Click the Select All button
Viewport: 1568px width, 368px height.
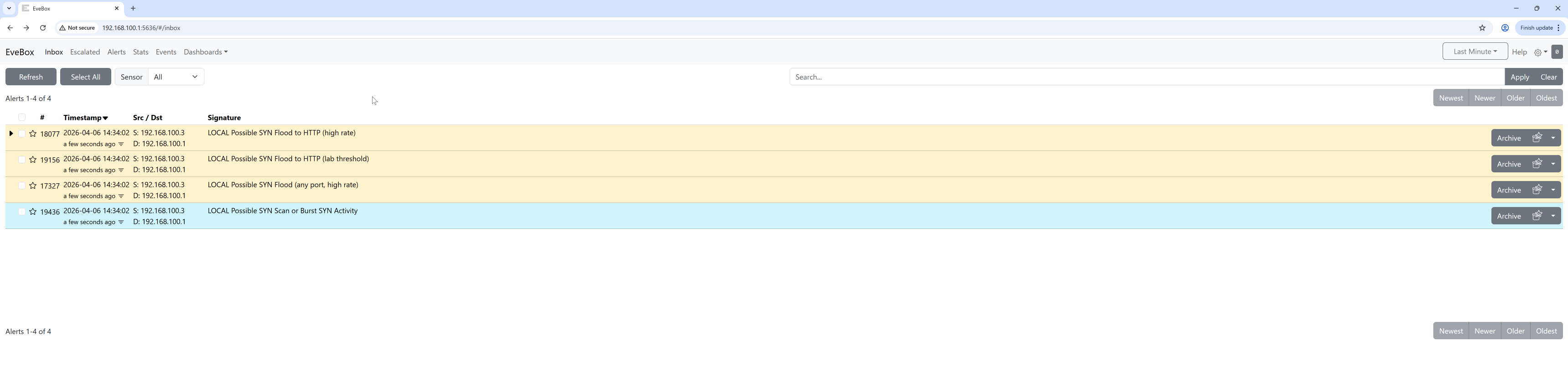tap(85, 77)
